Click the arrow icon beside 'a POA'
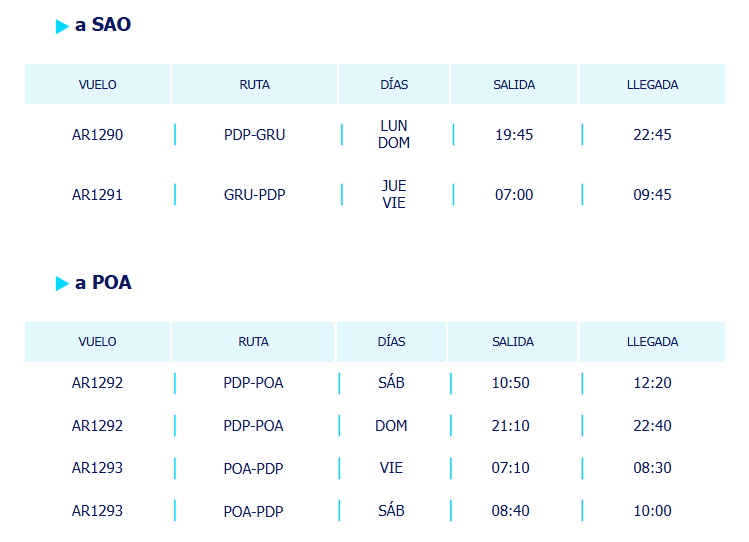Image resolution: width=749 pixels, height=542 pixels. point(62,283)
